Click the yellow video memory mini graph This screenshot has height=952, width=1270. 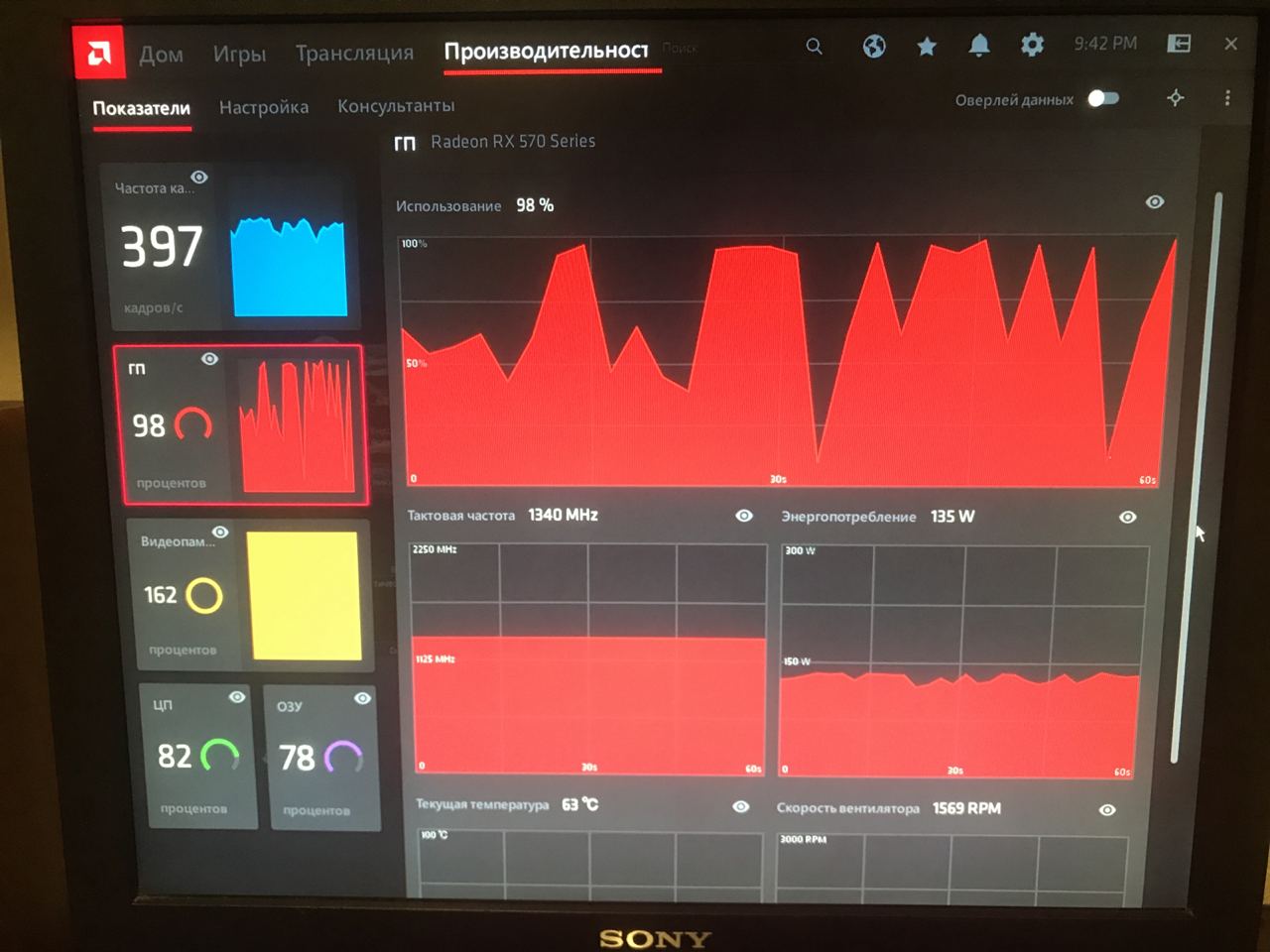point(304,595)
